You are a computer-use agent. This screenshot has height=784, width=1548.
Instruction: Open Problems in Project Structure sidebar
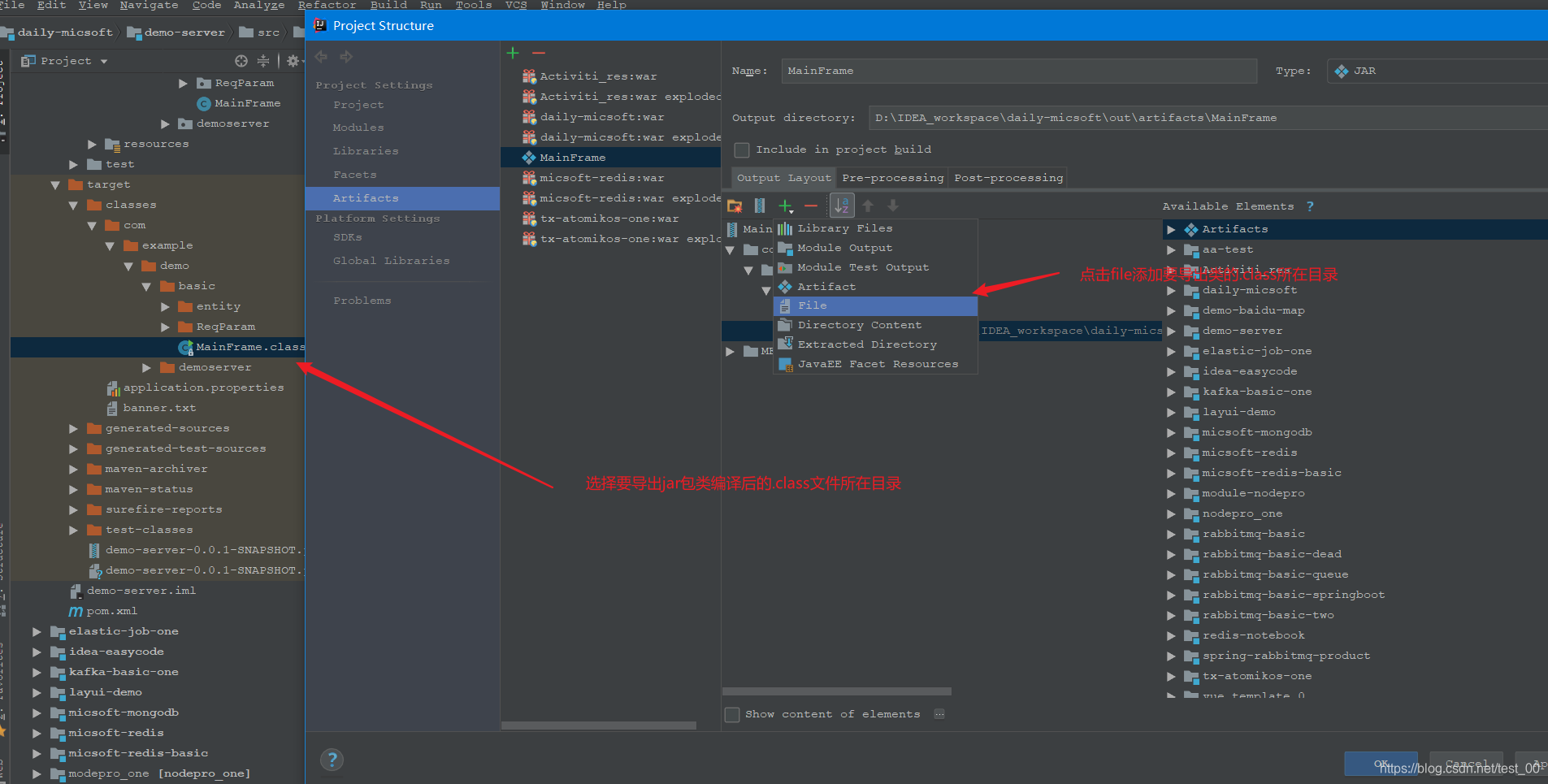(x=362, y=301)
